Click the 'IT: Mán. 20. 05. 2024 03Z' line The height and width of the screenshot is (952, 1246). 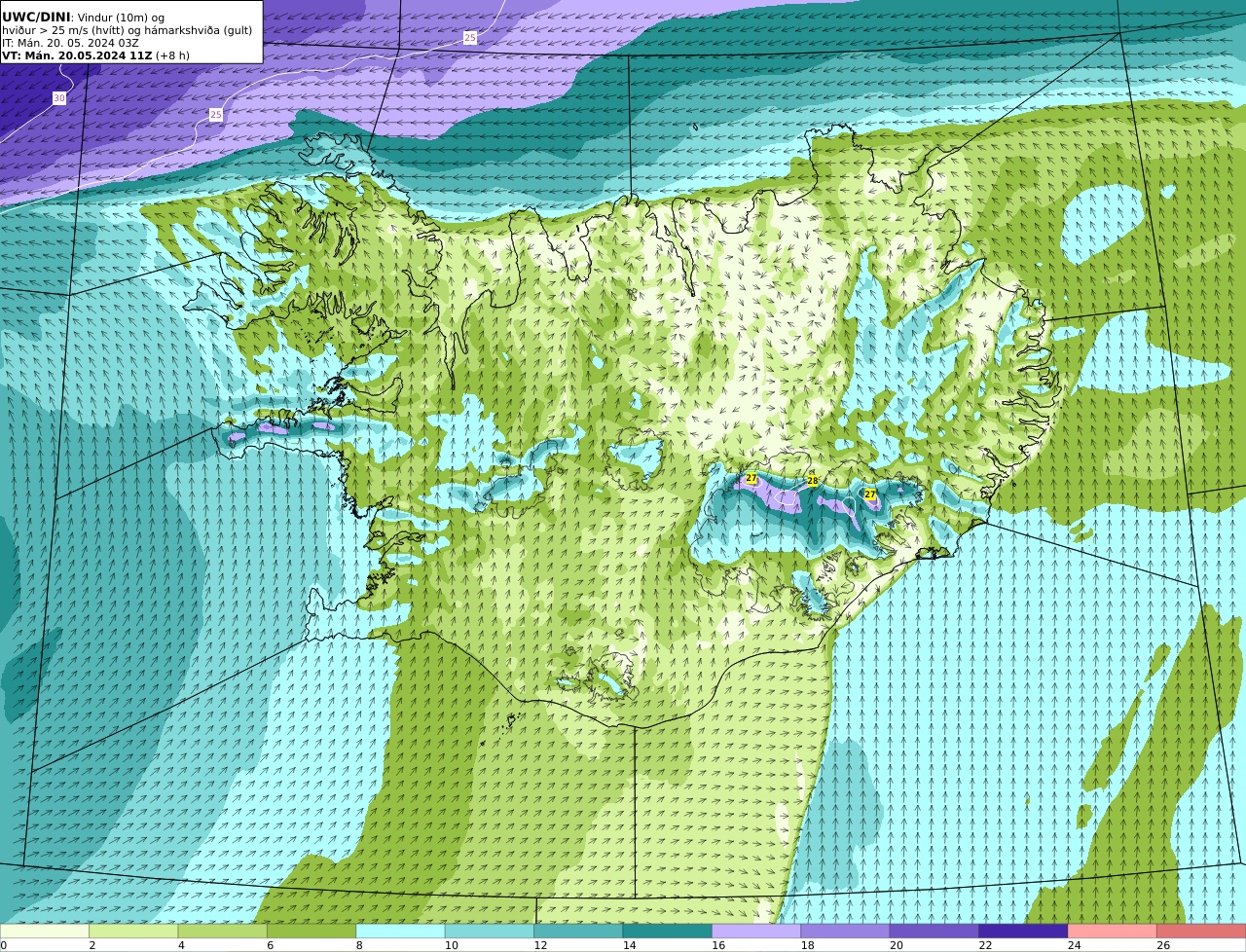coord(70,43)
